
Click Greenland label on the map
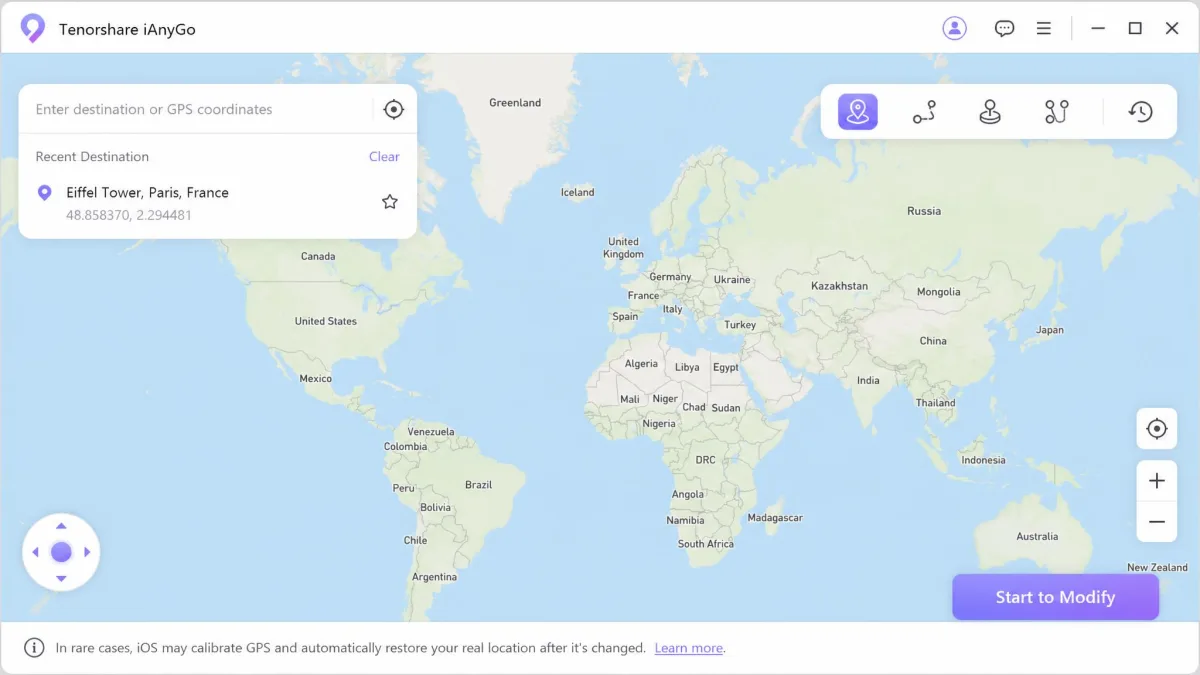click(515, 102)
